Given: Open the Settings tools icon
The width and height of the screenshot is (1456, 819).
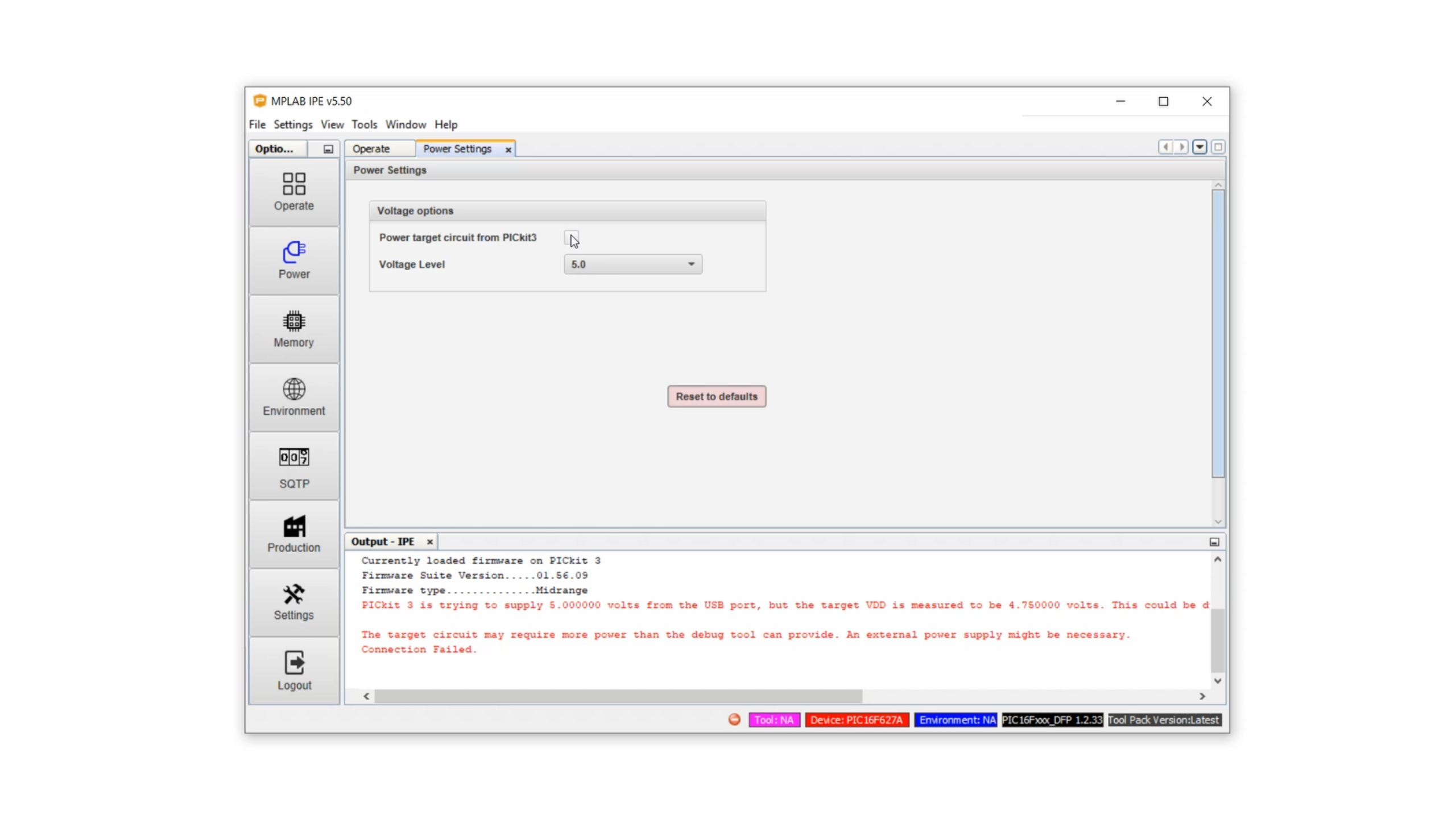Looking at the screenshot, I should pos(293,594).
